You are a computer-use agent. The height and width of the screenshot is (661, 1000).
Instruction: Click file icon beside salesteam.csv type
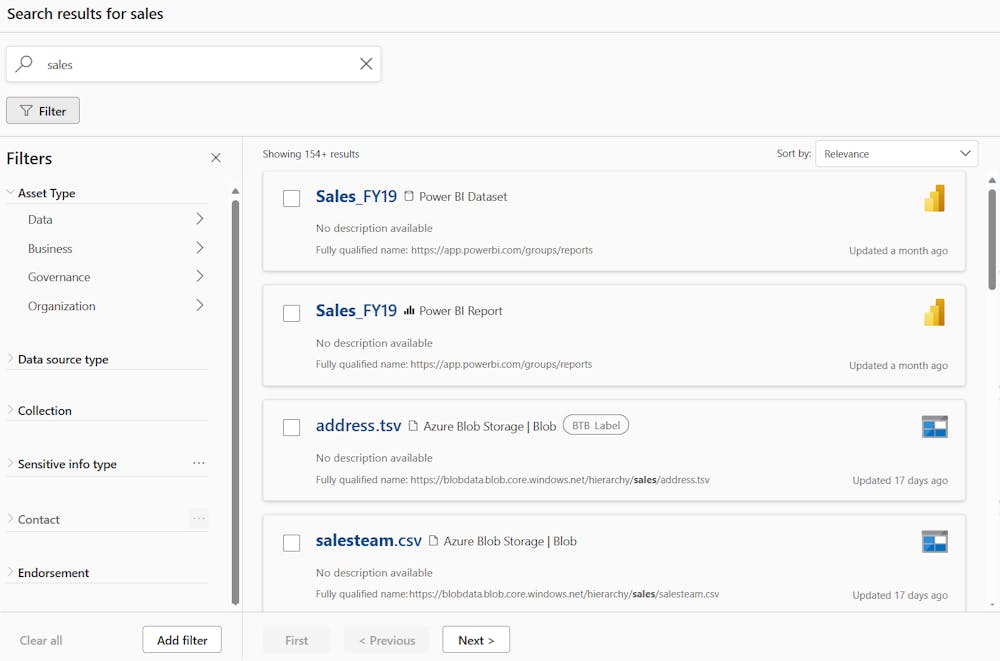(434, 540)
